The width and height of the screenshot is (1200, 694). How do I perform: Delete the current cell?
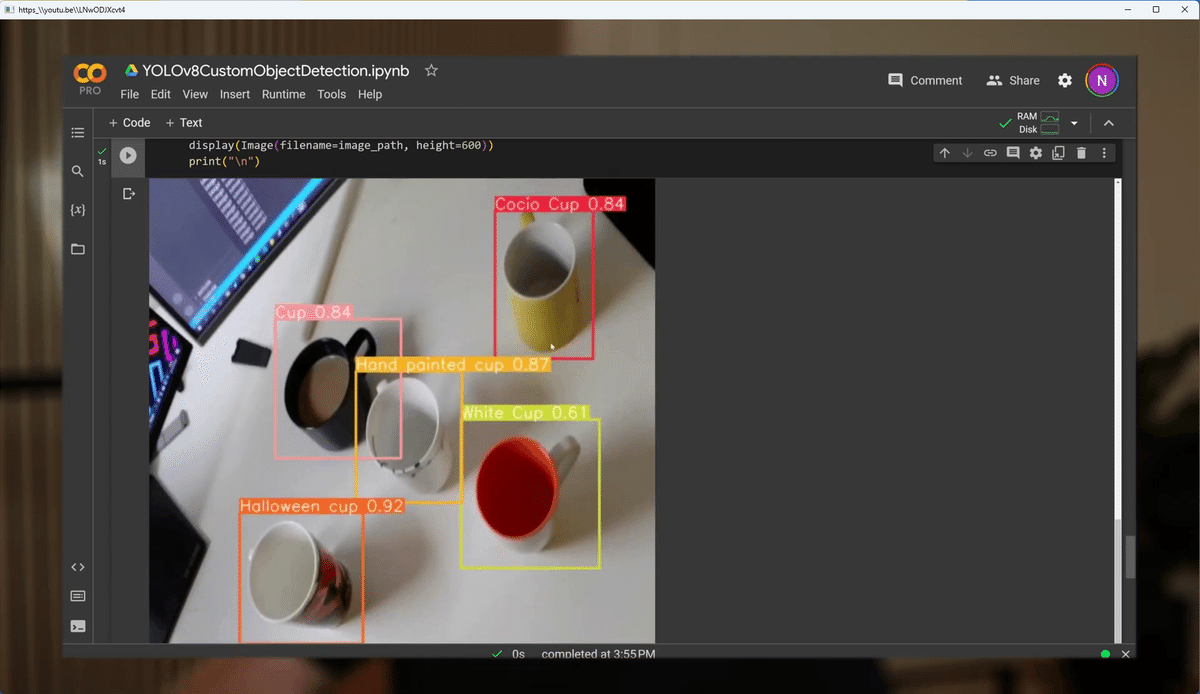[x=1081, y=152]
